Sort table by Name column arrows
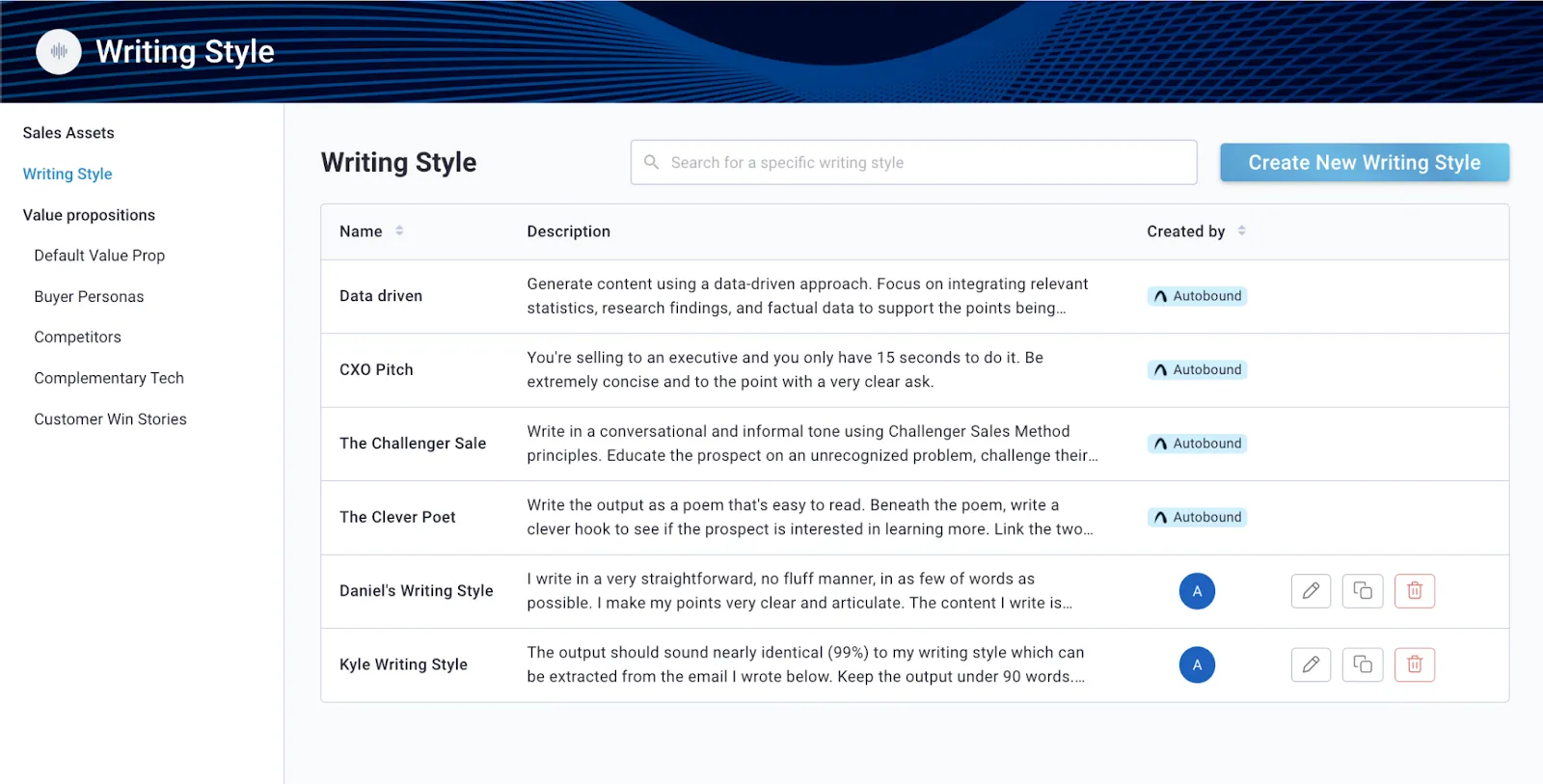Screen dimensions: 1543x784 point(399,230)
